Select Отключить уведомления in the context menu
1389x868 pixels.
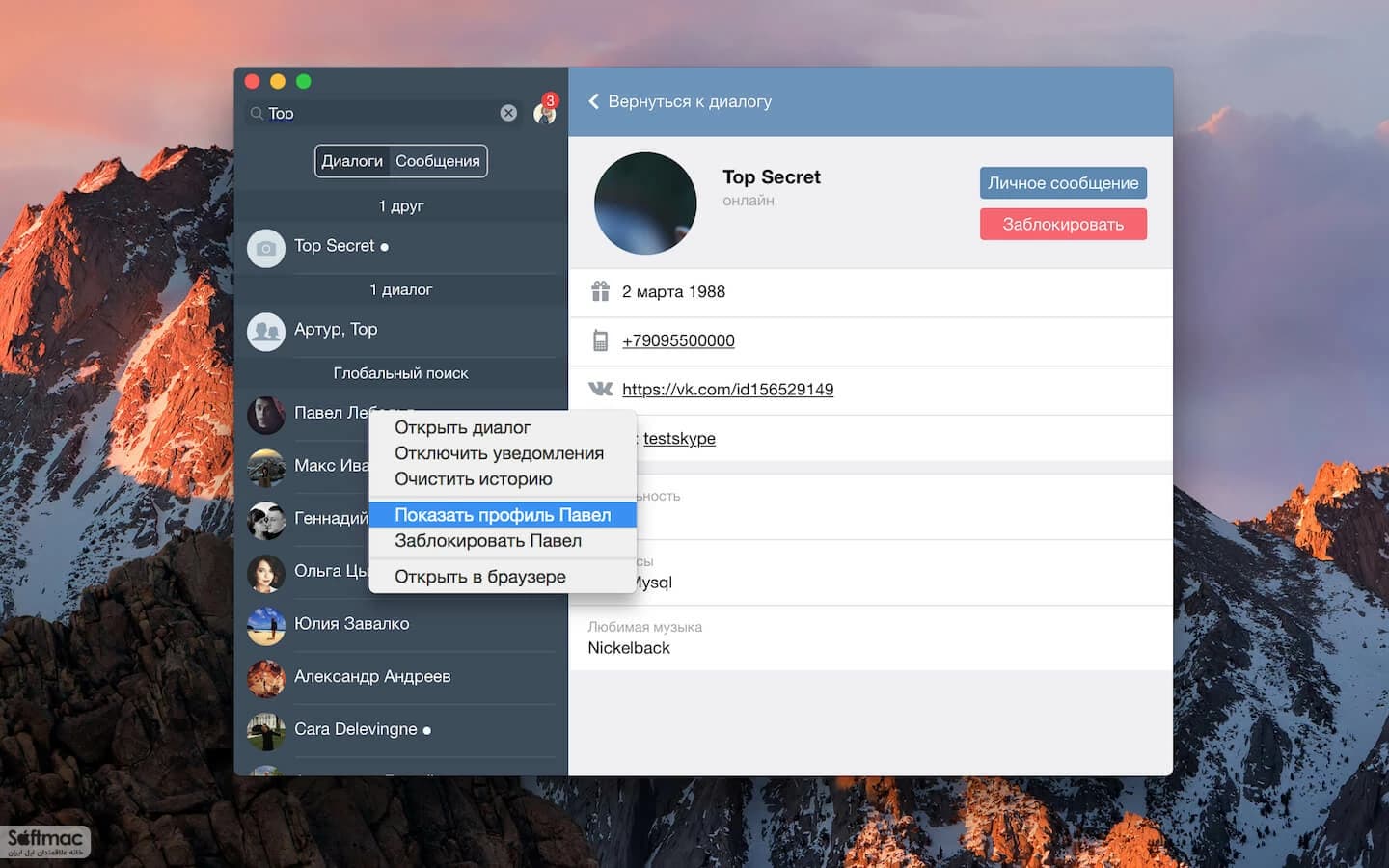(502, 453)
